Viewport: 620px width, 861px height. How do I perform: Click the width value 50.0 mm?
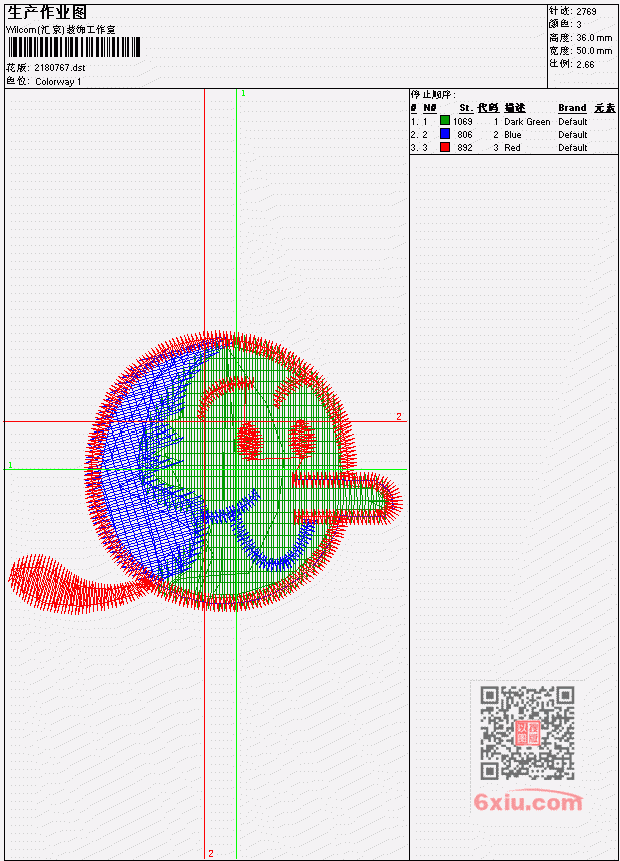(594, 51)
